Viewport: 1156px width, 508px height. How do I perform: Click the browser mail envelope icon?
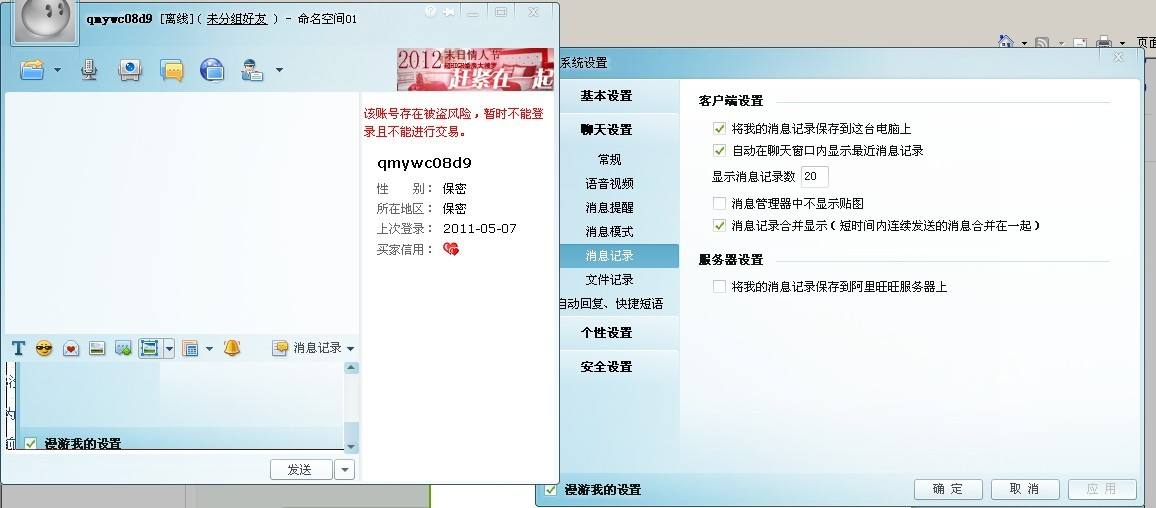pyautogui.click(x=1079, y=44)
